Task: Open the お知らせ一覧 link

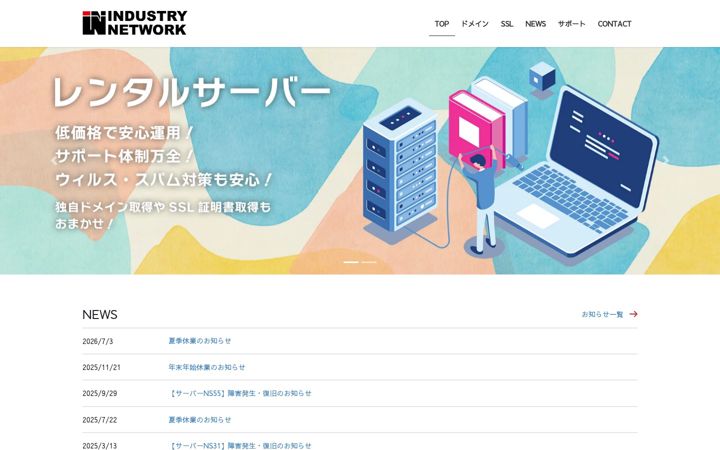Action: (602, 315)
